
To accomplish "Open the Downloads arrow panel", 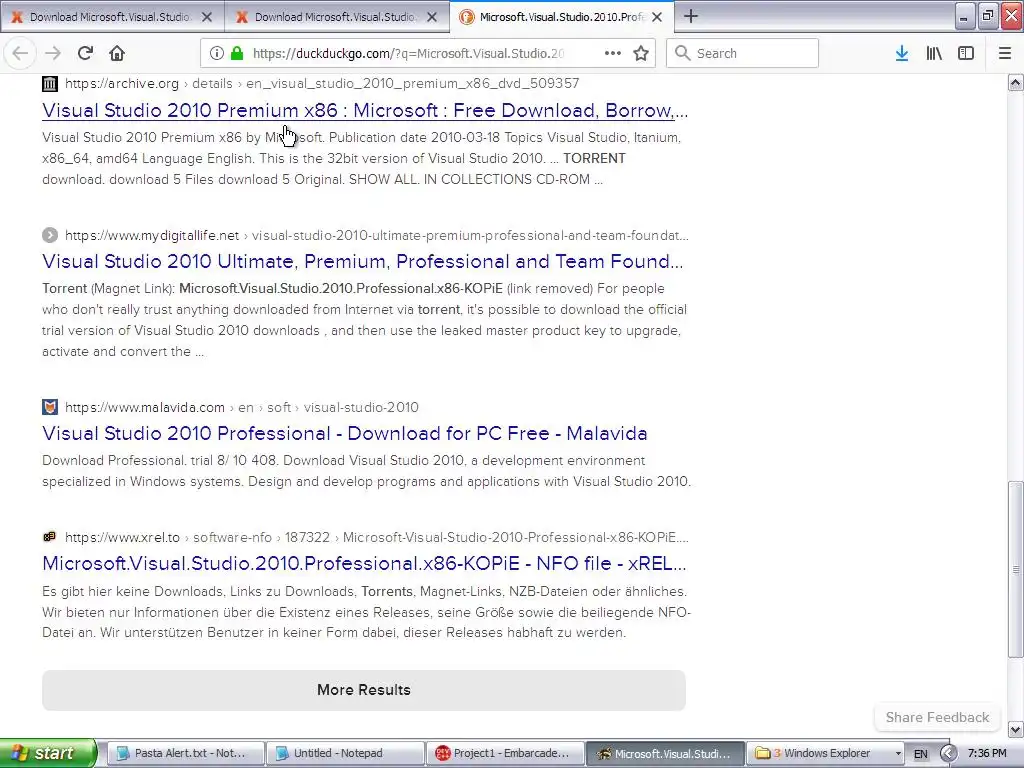I will point(902,54).
